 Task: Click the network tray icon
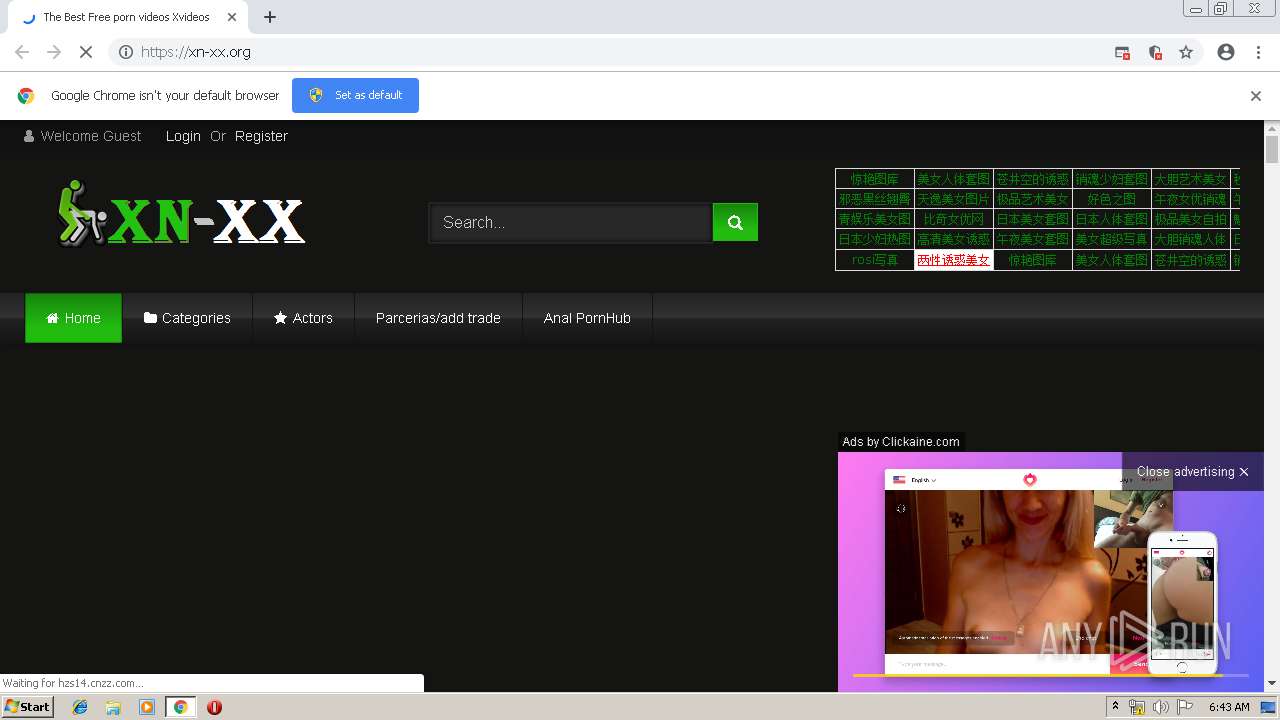pyautogui.click(x=1137, y=707)
